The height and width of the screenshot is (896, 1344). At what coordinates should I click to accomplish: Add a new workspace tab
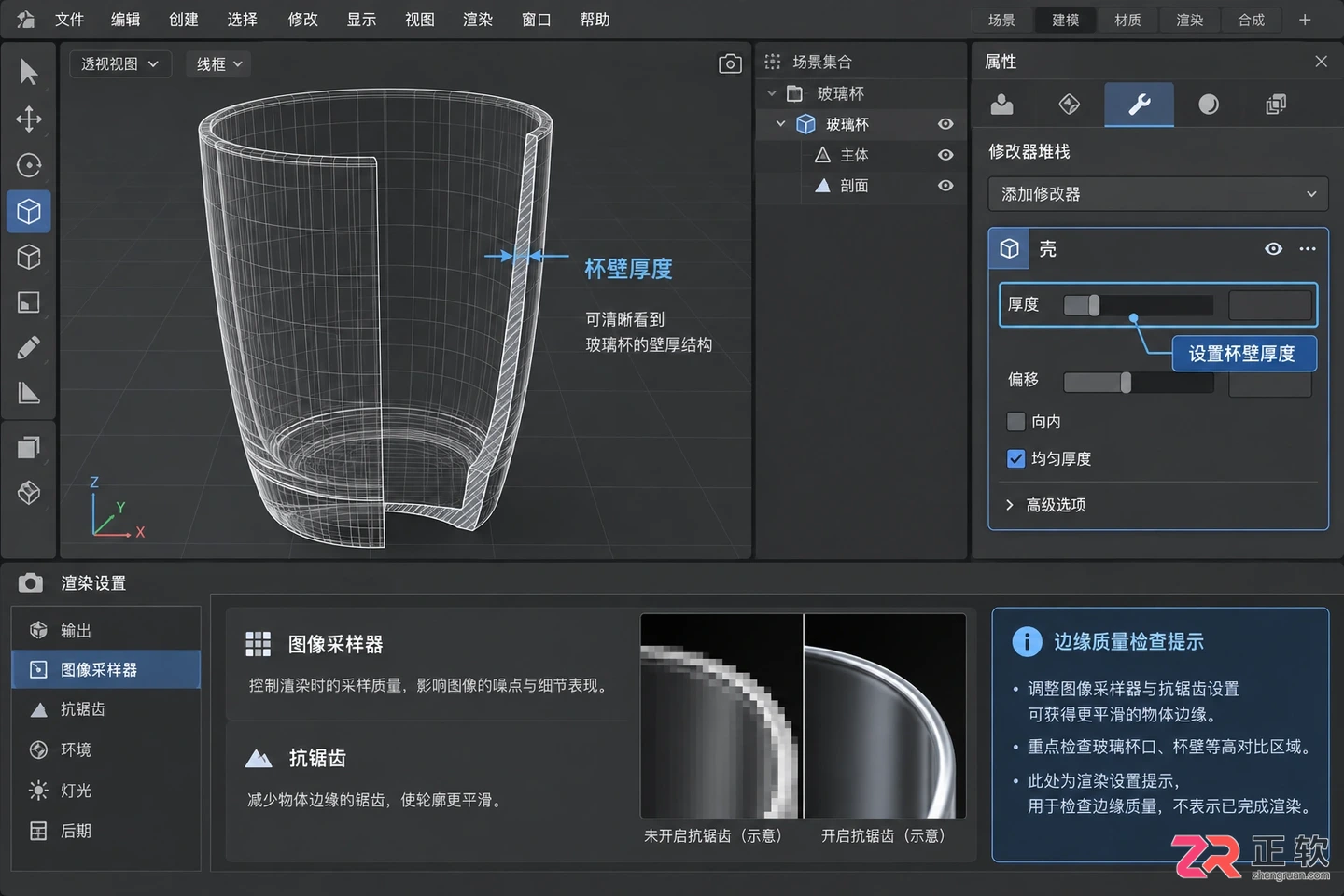[x=1305, y=20]
